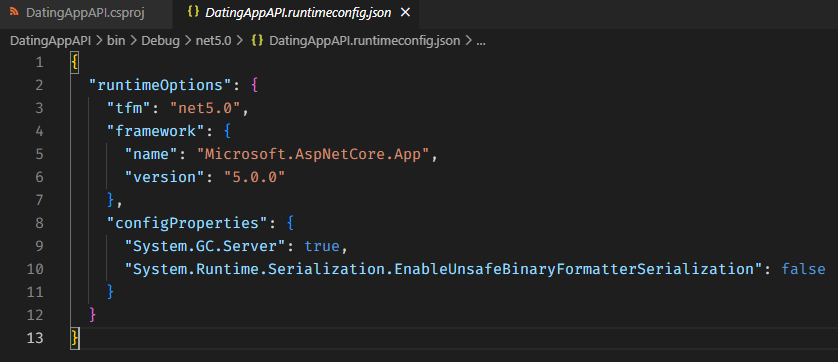Click the blue closing brace on line 11
The width and height of the screenshot is (838, 362).
pyautogui.click(x=111, y=292)
